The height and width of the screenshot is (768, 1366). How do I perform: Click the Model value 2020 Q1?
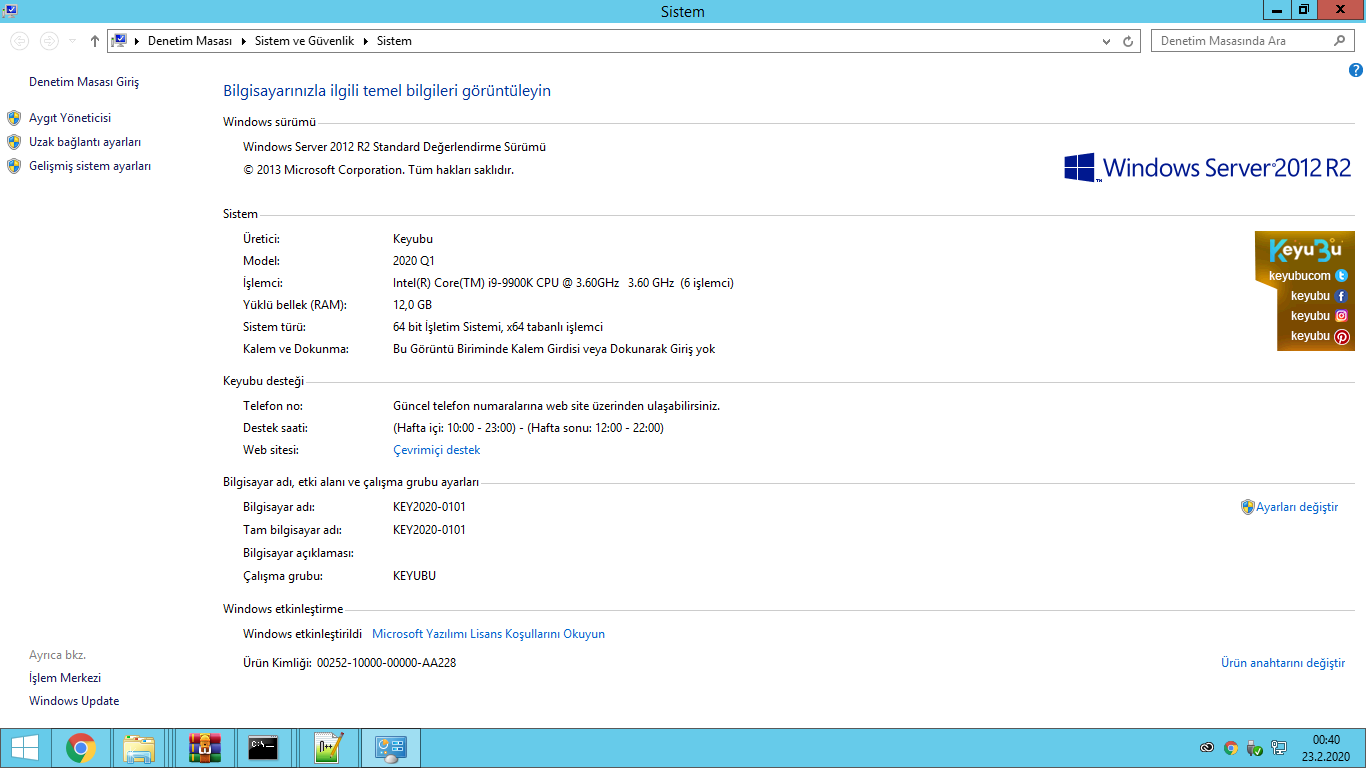[x=413, y=261]
